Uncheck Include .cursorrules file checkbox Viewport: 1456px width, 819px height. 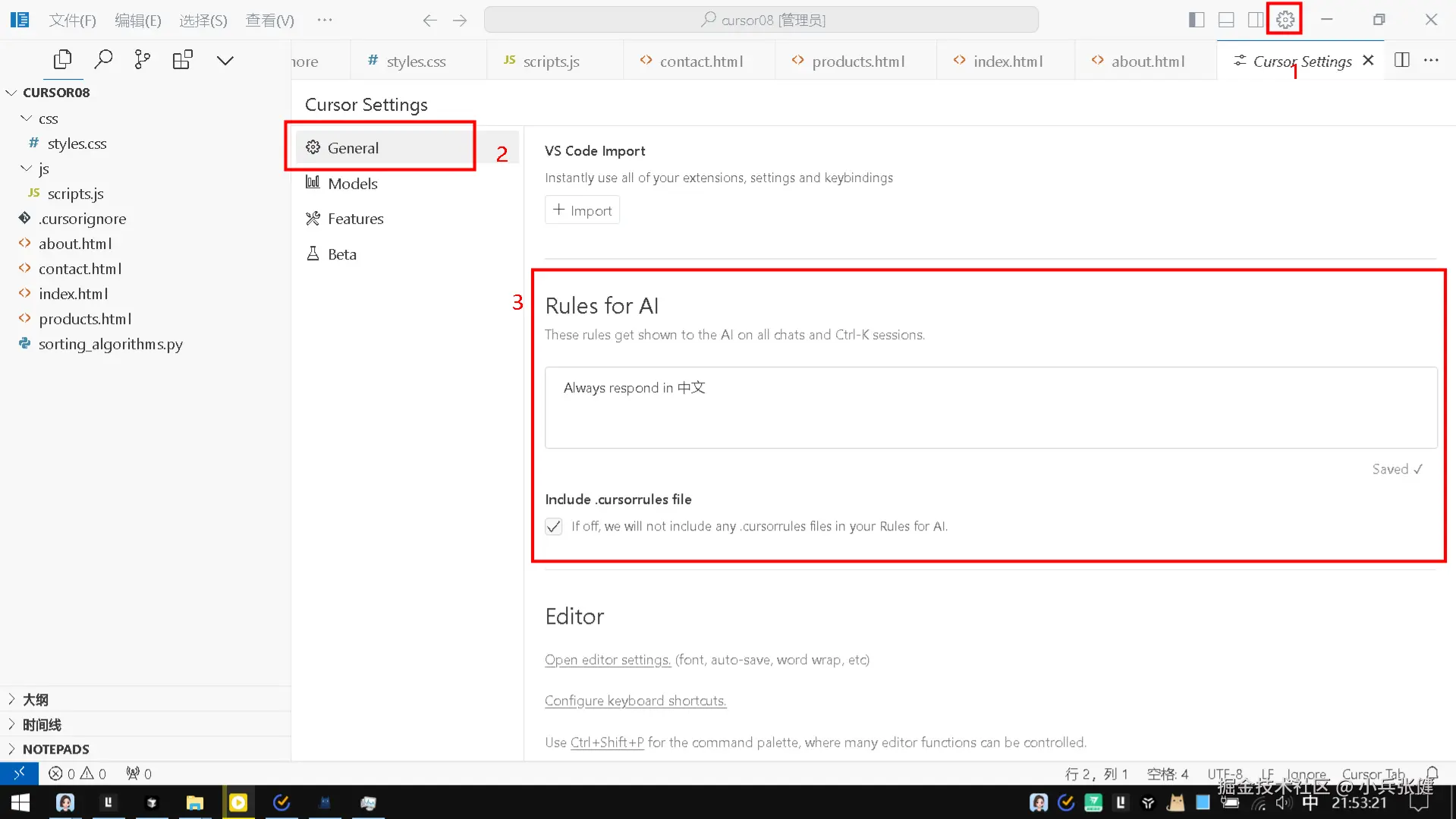(x=554, y=527)
